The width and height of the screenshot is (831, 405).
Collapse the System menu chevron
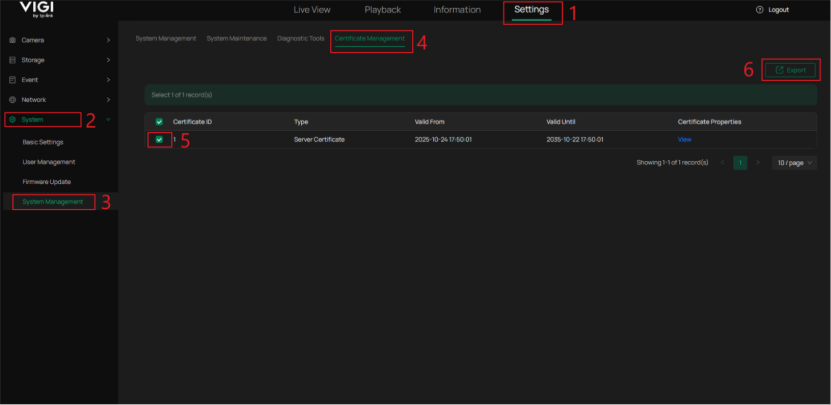click(x=108, y=120)
